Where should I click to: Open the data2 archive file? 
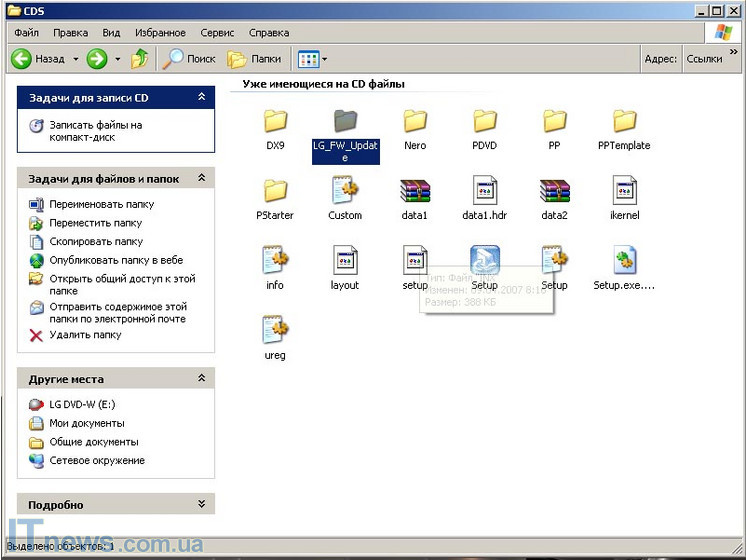[554, 192]
